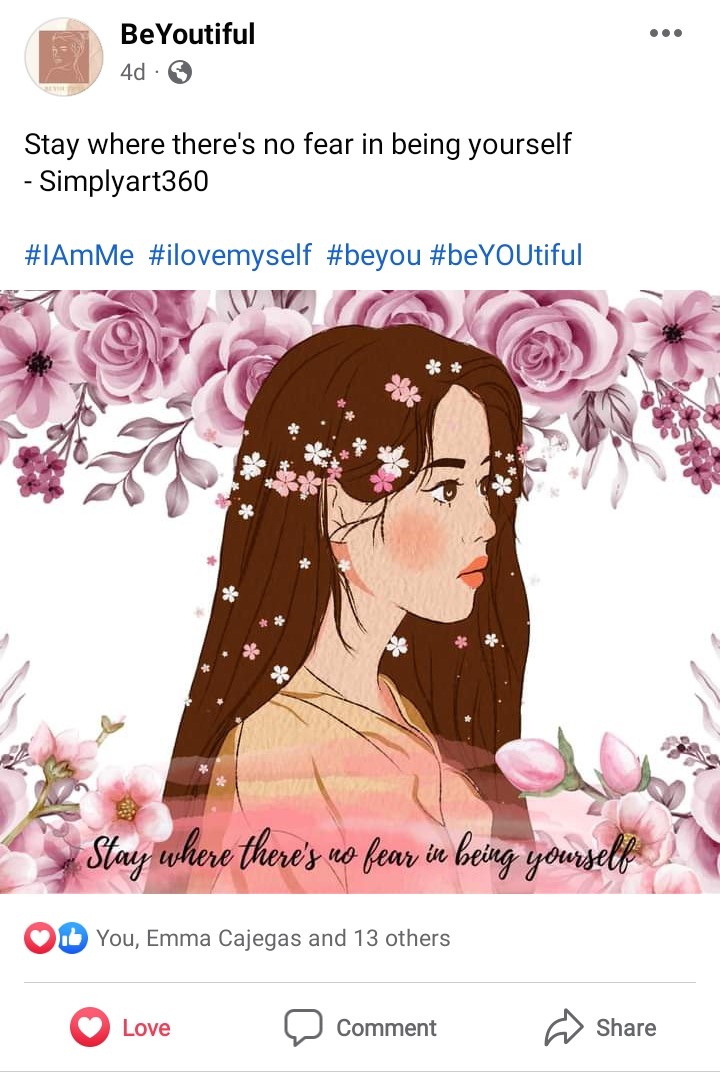Click the public globe audience icon
The image size is (720, 1072).
pyautogui.click(x=180, y=72)
